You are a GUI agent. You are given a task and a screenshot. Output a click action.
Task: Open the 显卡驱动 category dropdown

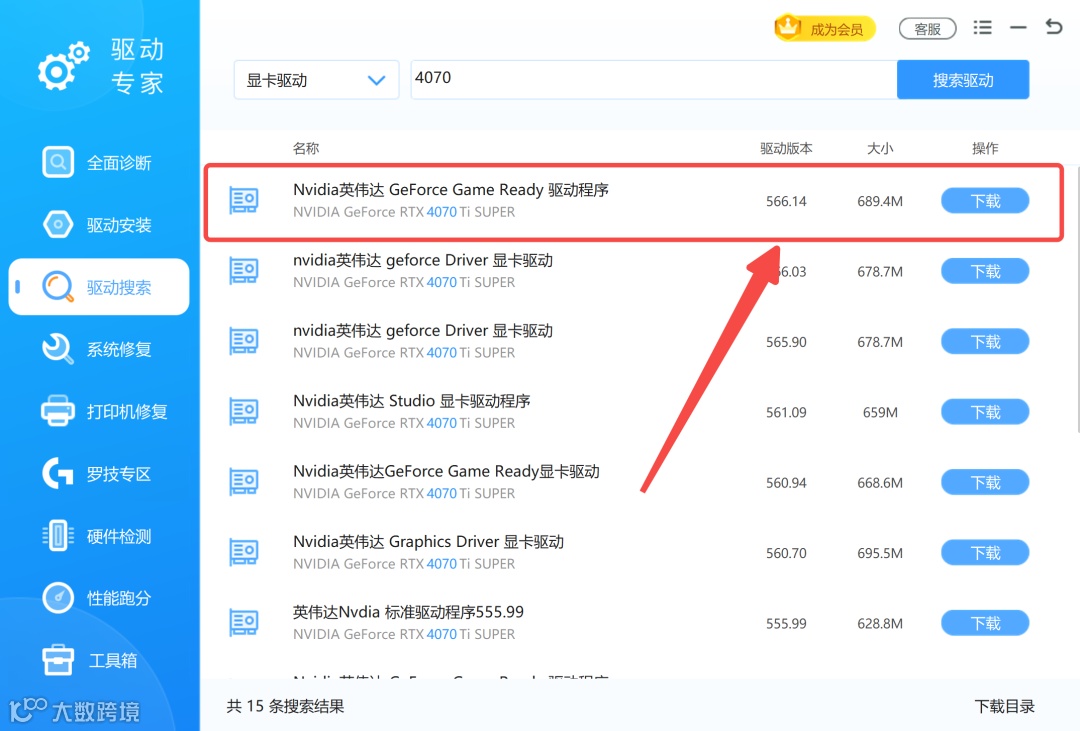[x=316, y=80]
